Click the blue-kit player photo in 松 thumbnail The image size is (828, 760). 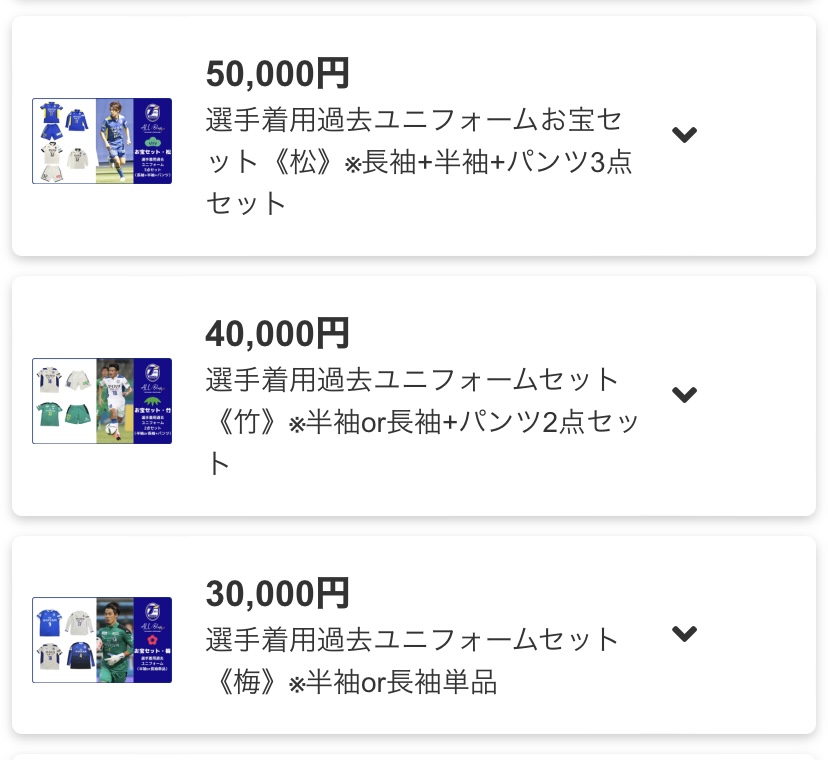[x=115, y=141]
